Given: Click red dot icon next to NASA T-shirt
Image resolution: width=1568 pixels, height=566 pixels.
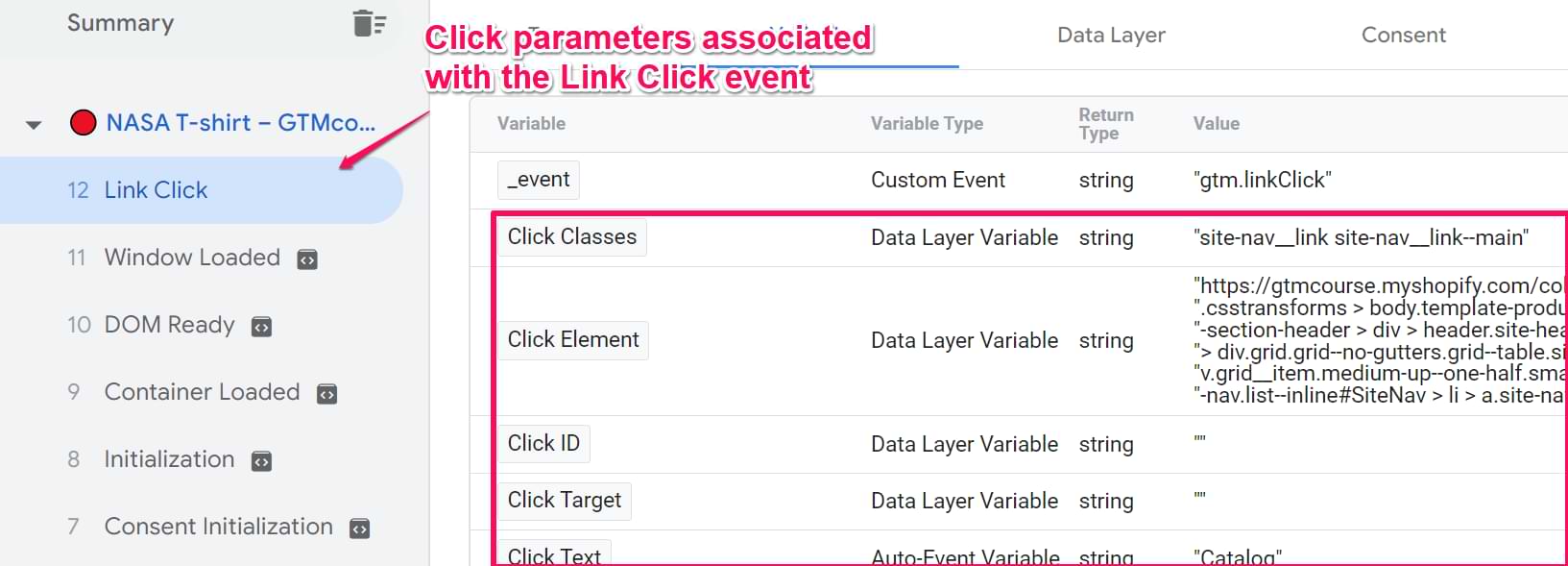Looking at the screenshot, I should [x=84, y=123].
